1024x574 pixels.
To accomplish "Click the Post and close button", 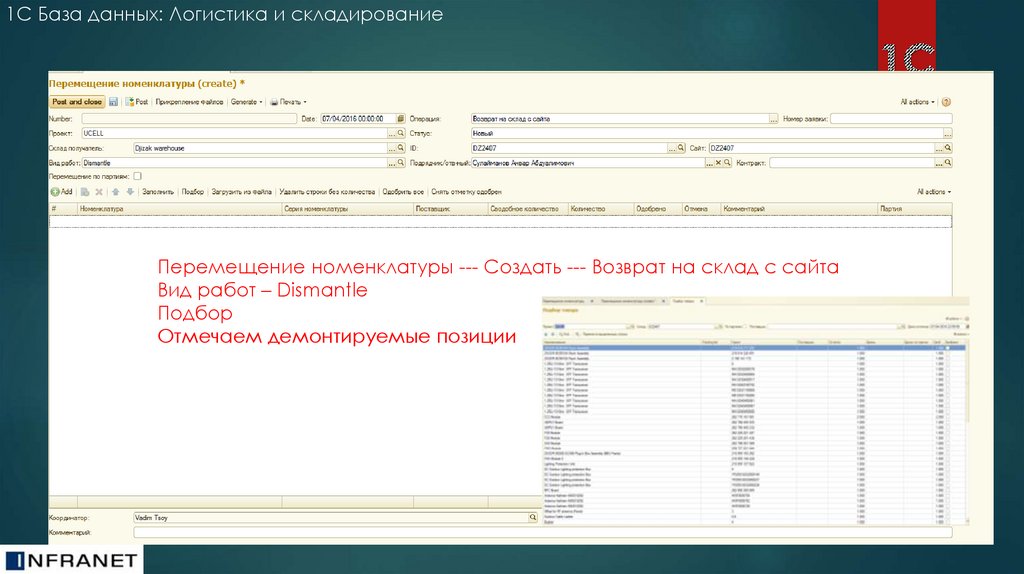I will pyautogui.click(x=77, y=102).
